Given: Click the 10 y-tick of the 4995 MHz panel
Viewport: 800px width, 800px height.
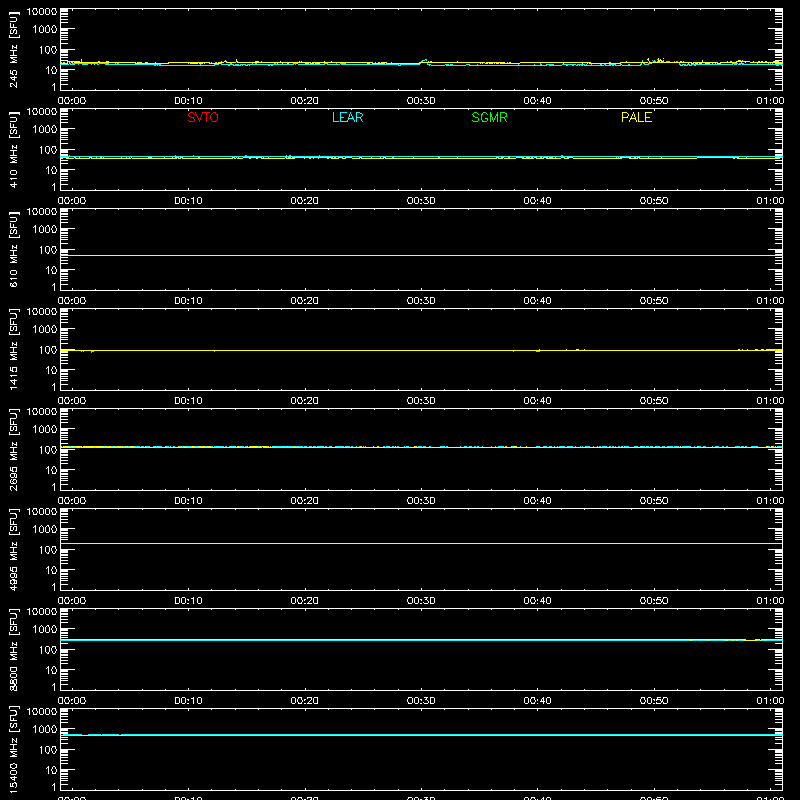Looking at the screenshot, I should pos(51,570).
